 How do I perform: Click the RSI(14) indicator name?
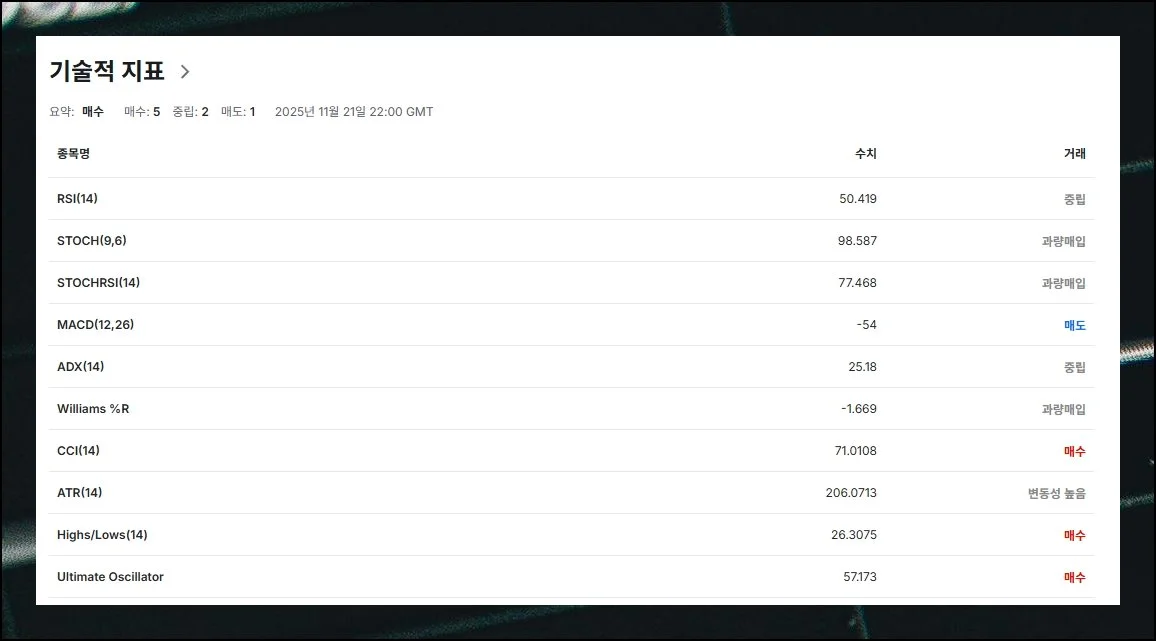(78, 199)
